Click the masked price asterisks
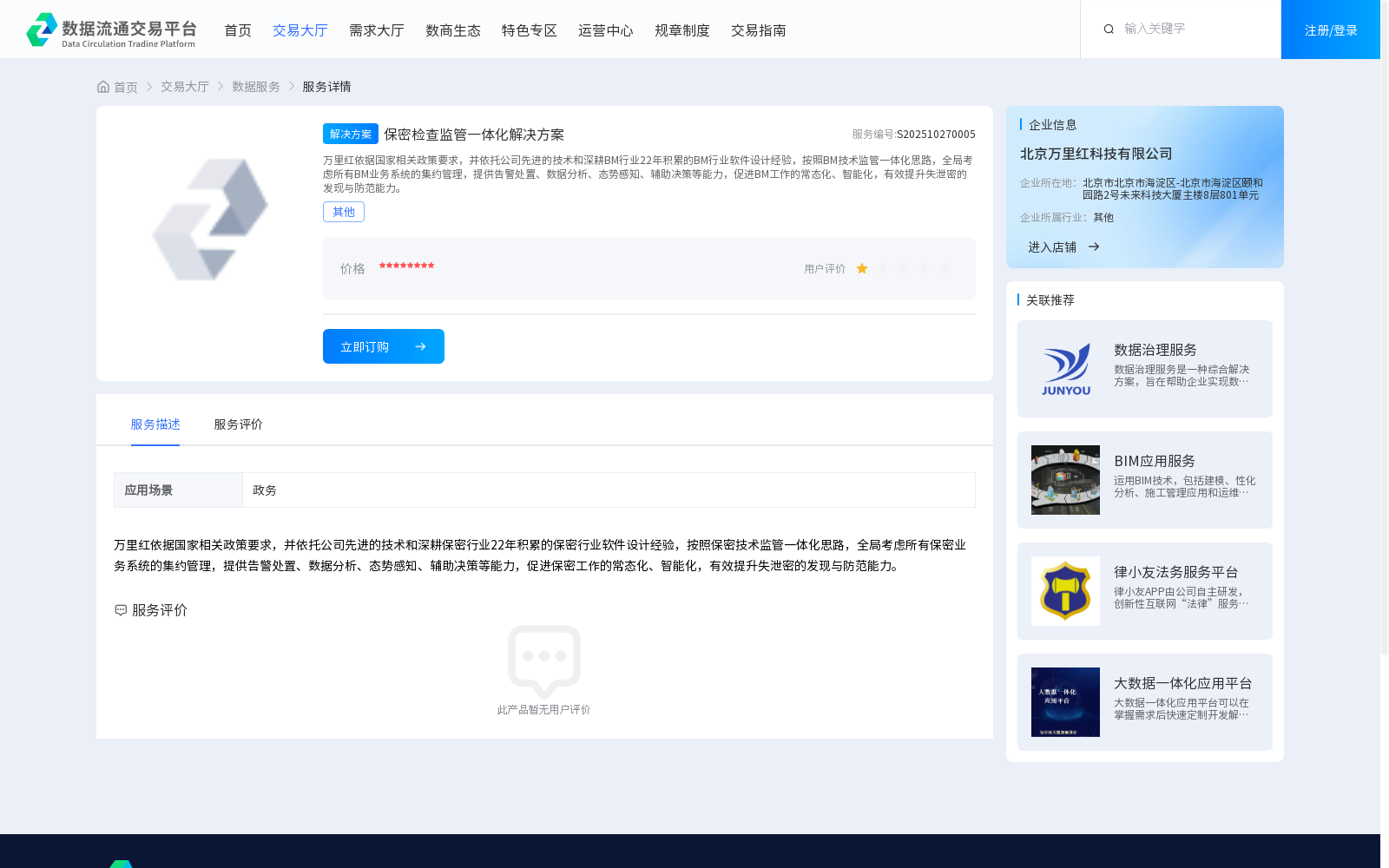1389x868 pixels. click(406, 266)
